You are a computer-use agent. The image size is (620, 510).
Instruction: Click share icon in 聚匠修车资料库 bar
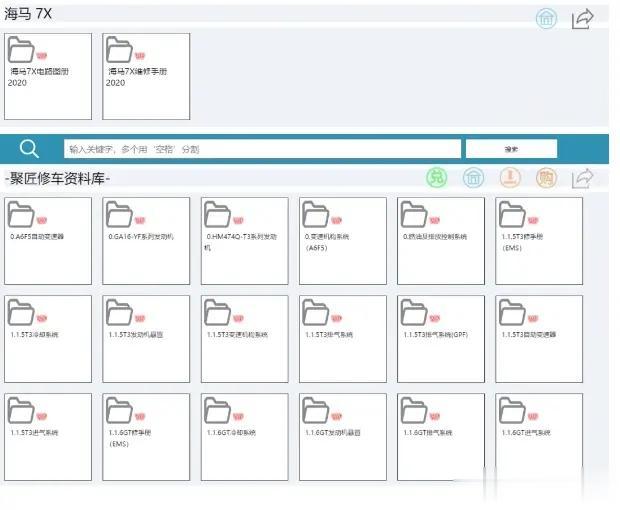tap(583, 178)
